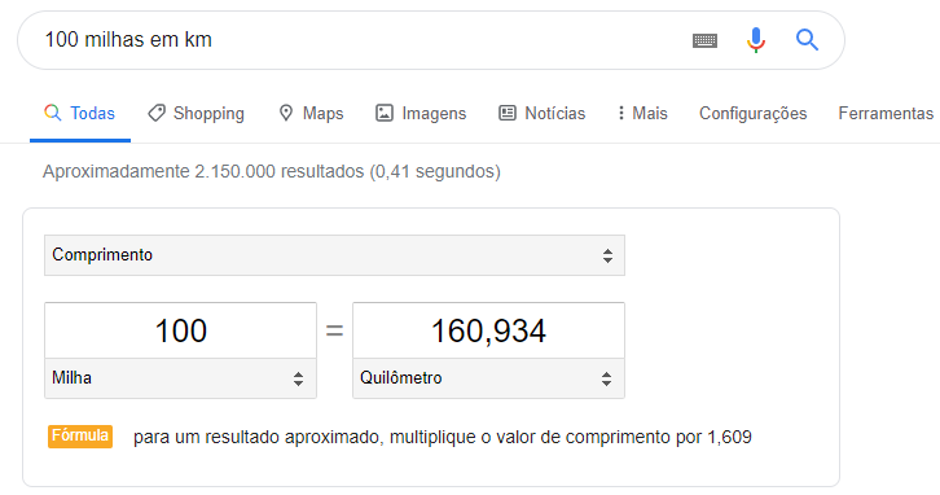Click the Notícias newspaper icon
Screen dimensions: 940x495
pos(507,113)
